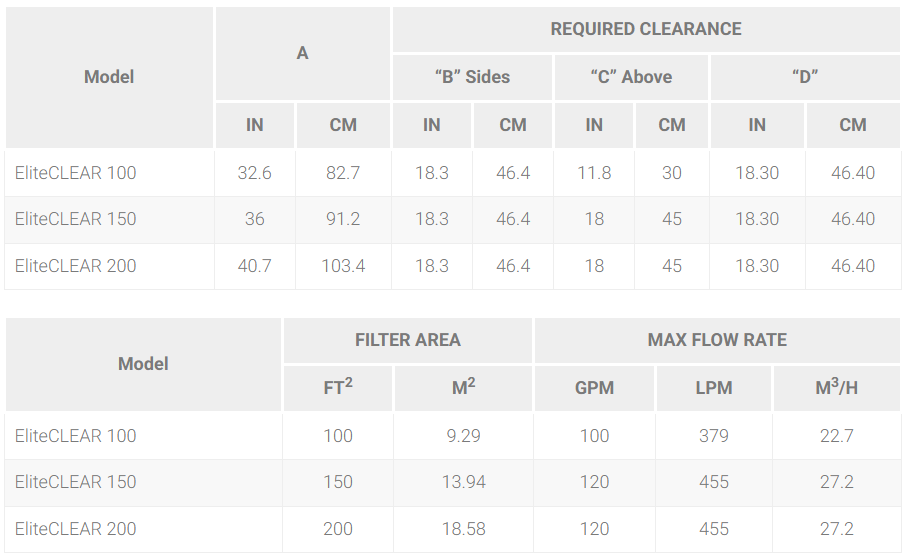
Task: Click the 11.8 inch "C" Above value
Action: (594, 173)
